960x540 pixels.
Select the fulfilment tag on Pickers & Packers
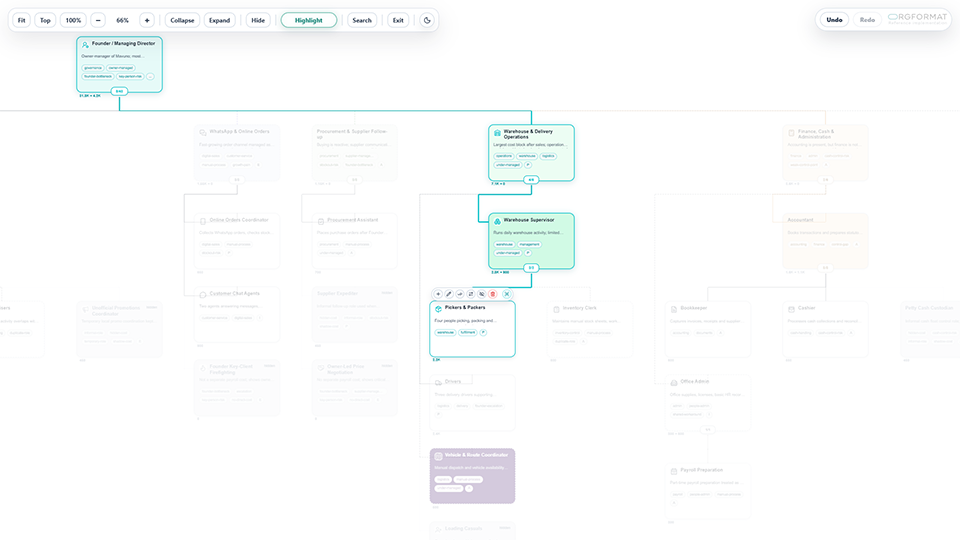468,332
